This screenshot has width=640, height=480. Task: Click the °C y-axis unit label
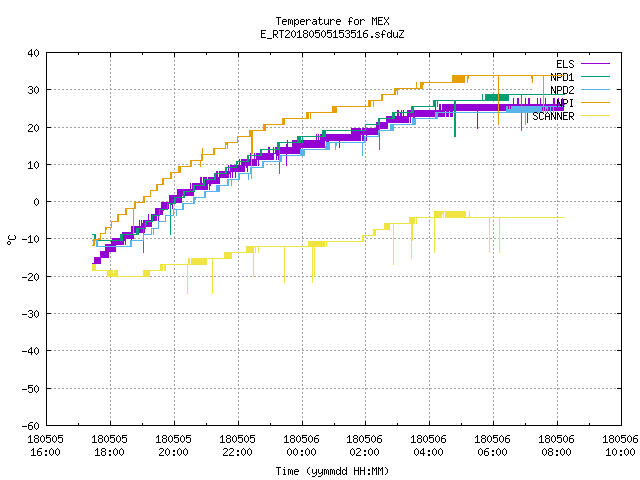click(11, 240)
